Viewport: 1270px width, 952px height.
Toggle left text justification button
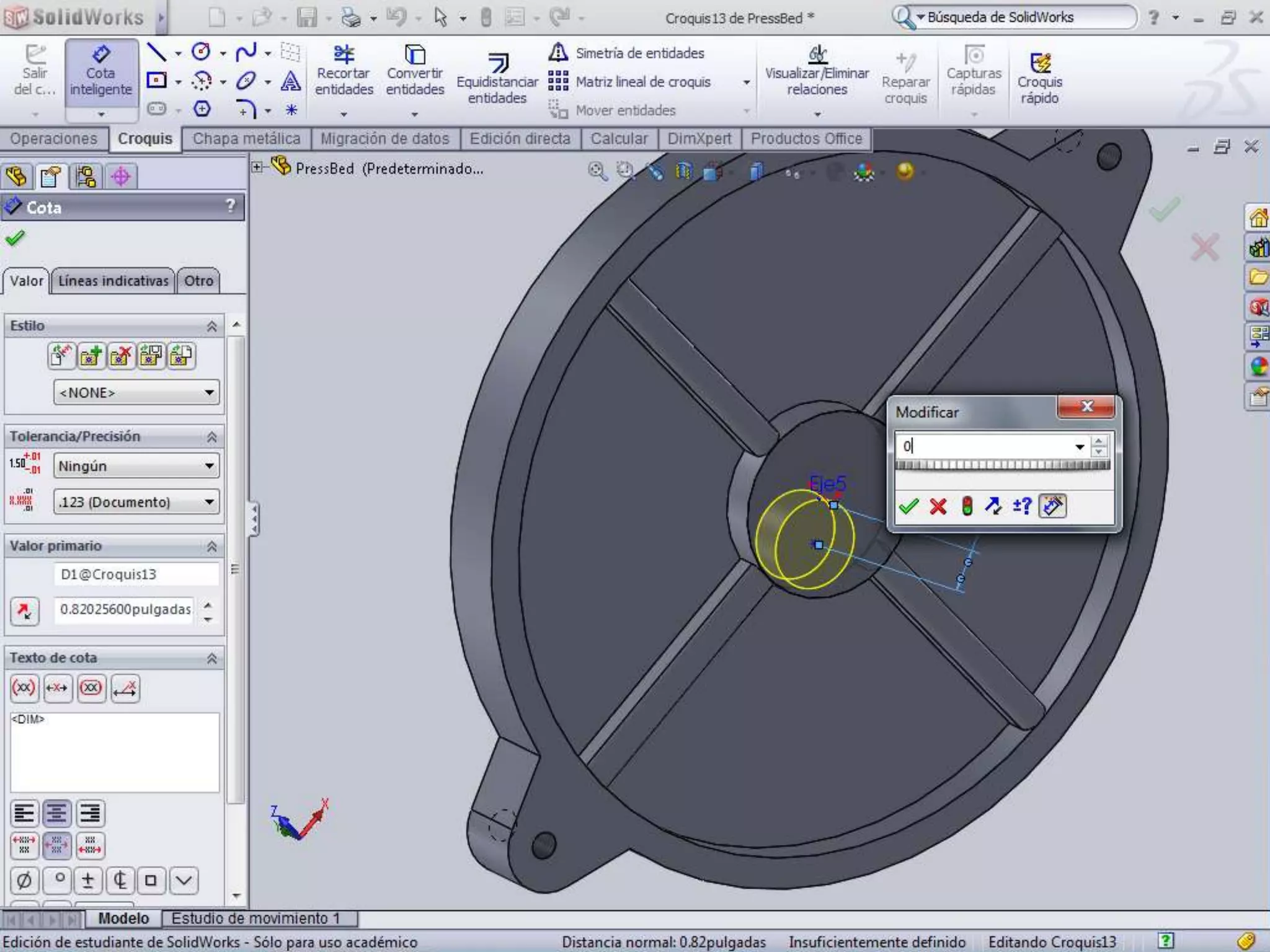point(25,813)
